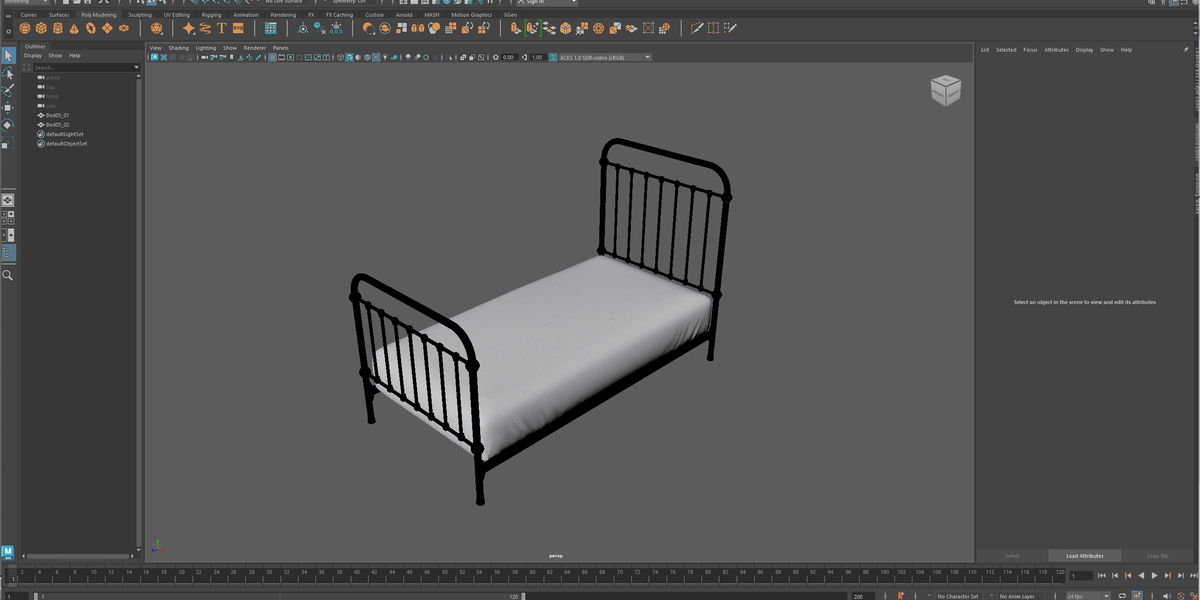Image resolution: width=1200 pixels, height=600 pixels.
Task: Click the ViewCube in the viewport
Action: 945,91
